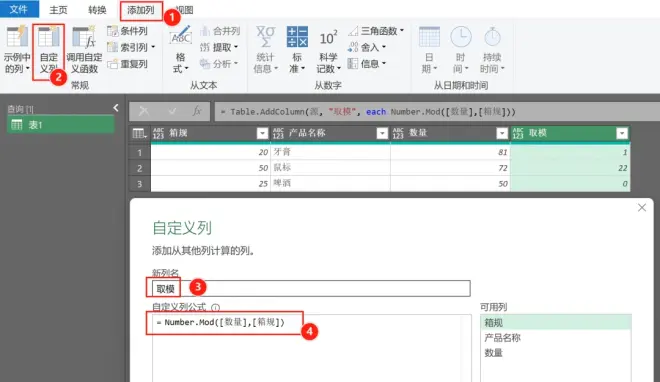The height and width of the screenshot is (382, 660).
Task: Open 三角函数 dropdown
Action: [376, 31]
